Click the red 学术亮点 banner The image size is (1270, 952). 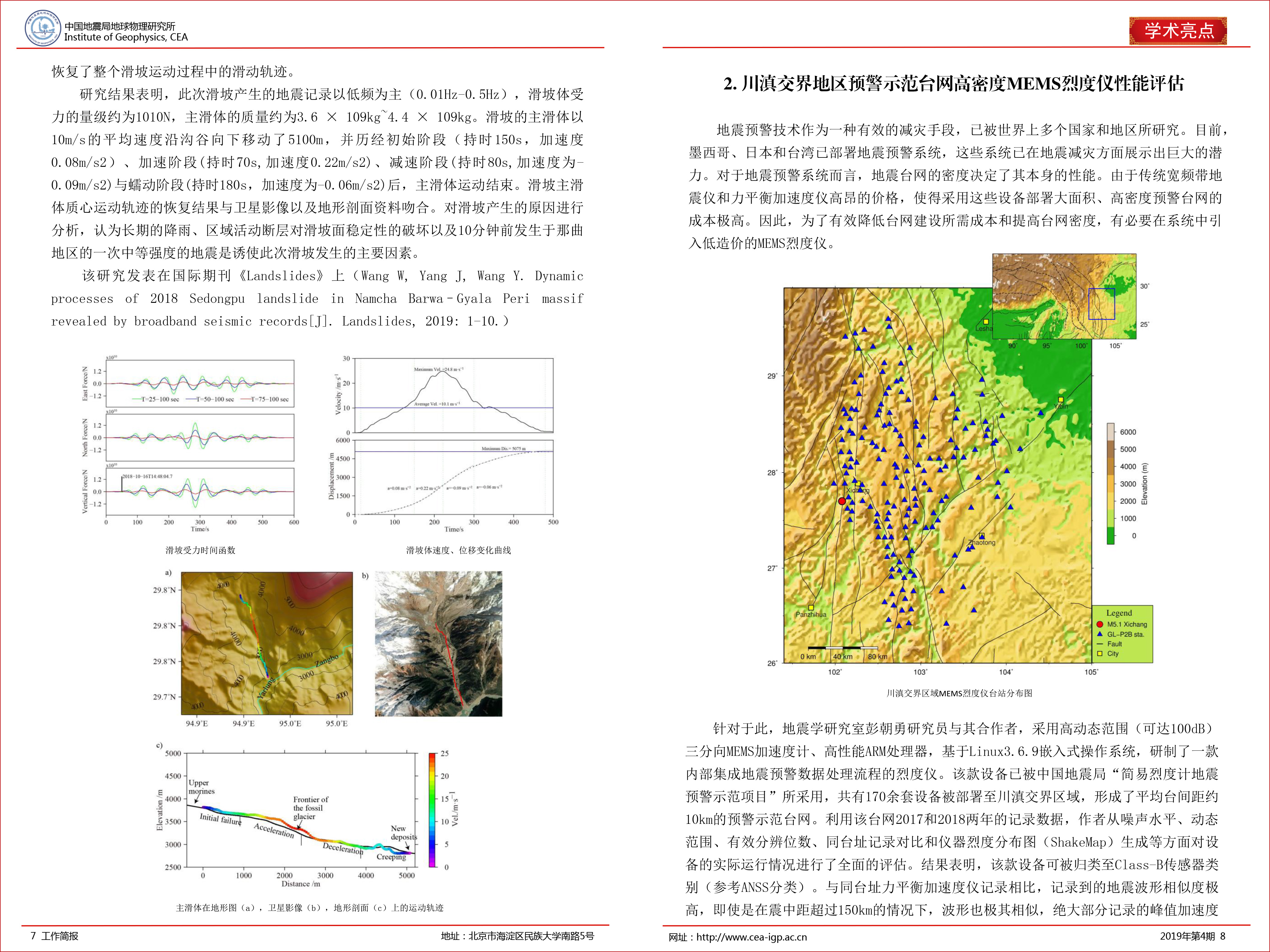tap(1178, 31)
